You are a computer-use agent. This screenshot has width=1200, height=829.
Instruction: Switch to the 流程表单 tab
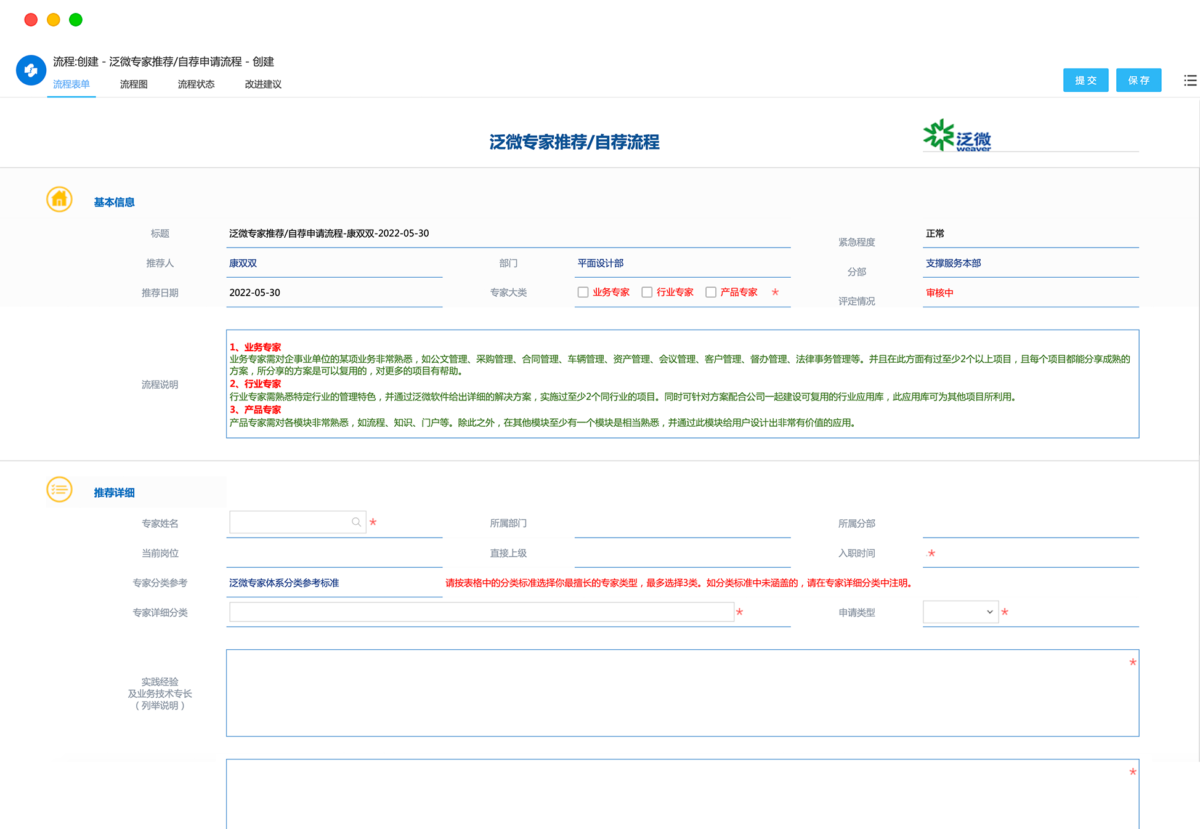[x=71, y=84]
